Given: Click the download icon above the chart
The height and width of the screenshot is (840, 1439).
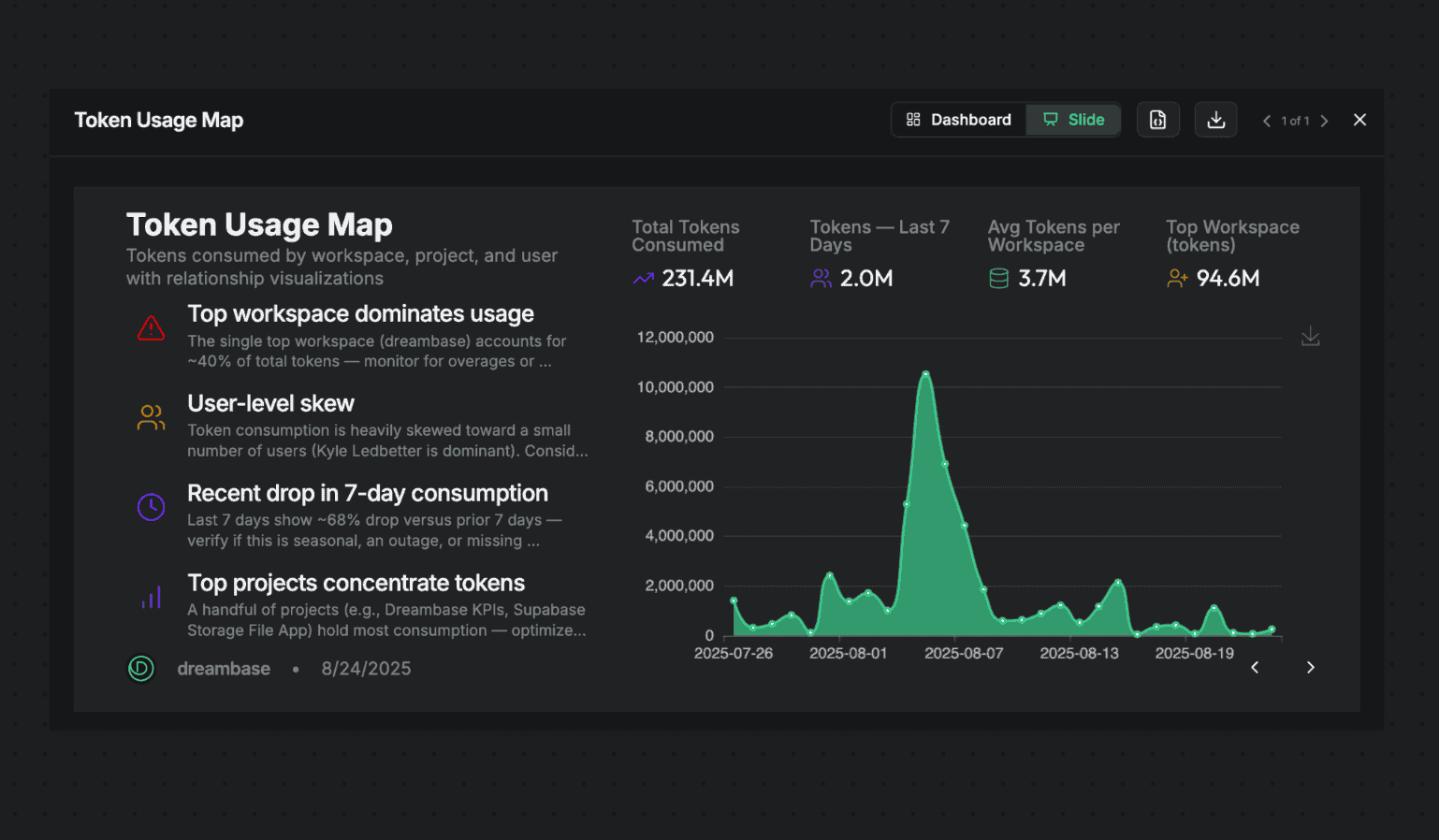Looking at the screenshot, I should [x=1310, y=336].
